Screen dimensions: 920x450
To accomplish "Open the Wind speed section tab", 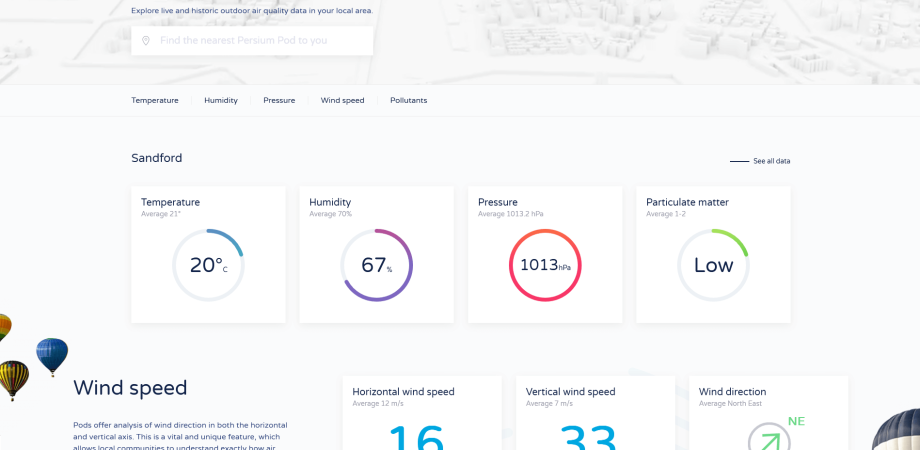I will pos(342,101).
